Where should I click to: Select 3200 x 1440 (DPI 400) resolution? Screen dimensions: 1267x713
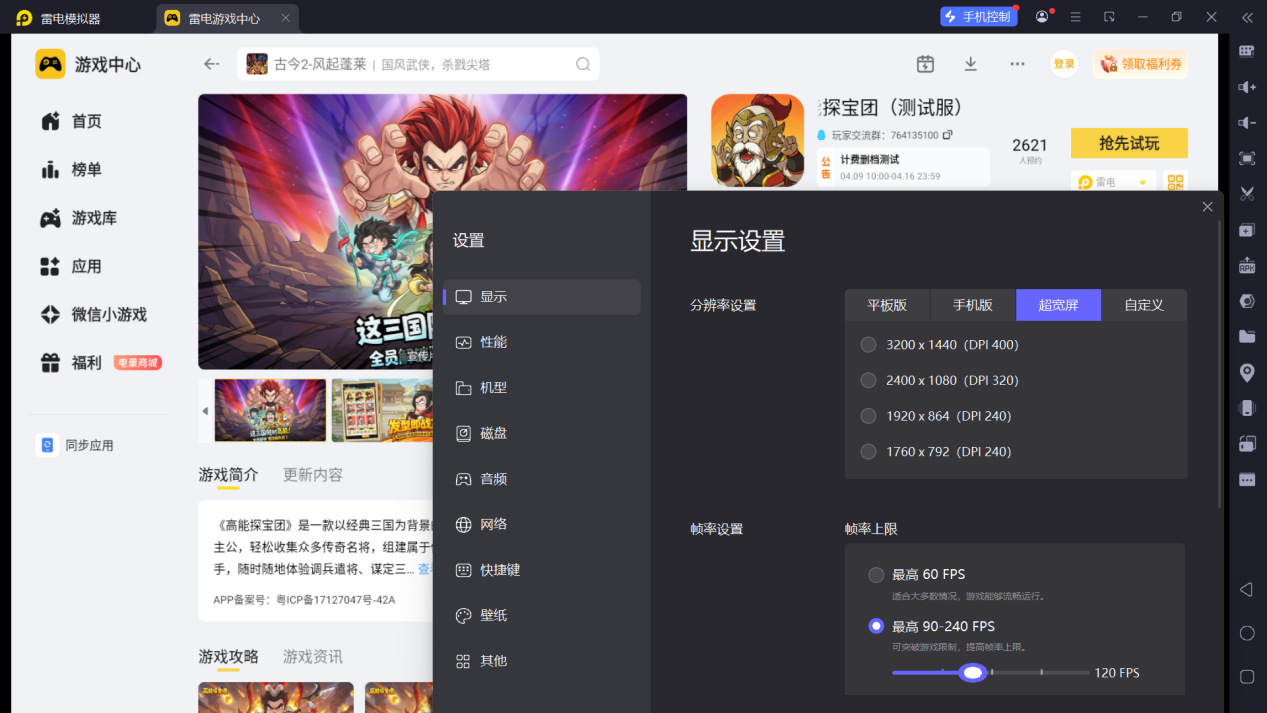[x=868, y=345]
